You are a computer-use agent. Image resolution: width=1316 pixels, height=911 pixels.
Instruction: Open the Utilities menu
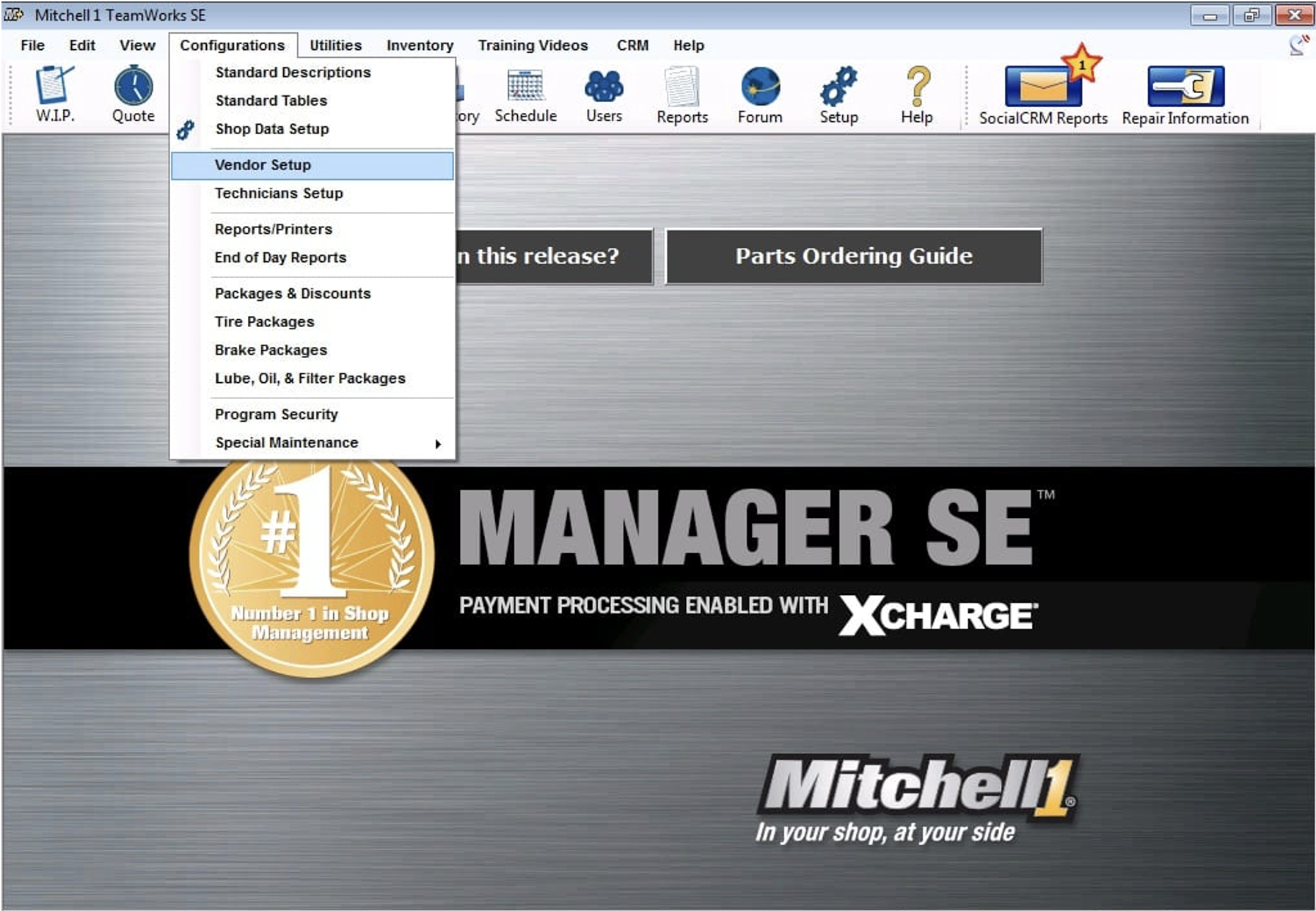335,45
